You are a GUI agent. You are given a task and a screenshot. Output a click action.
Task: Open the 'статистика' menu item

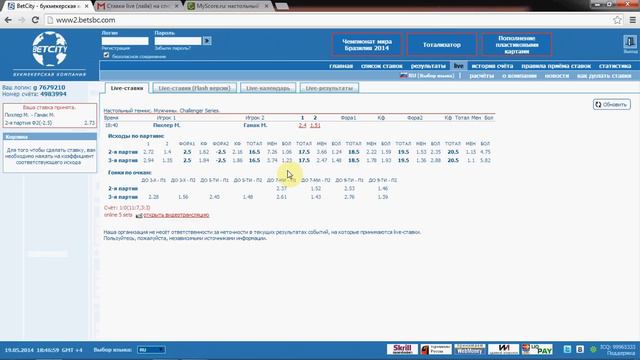[615, 66]
